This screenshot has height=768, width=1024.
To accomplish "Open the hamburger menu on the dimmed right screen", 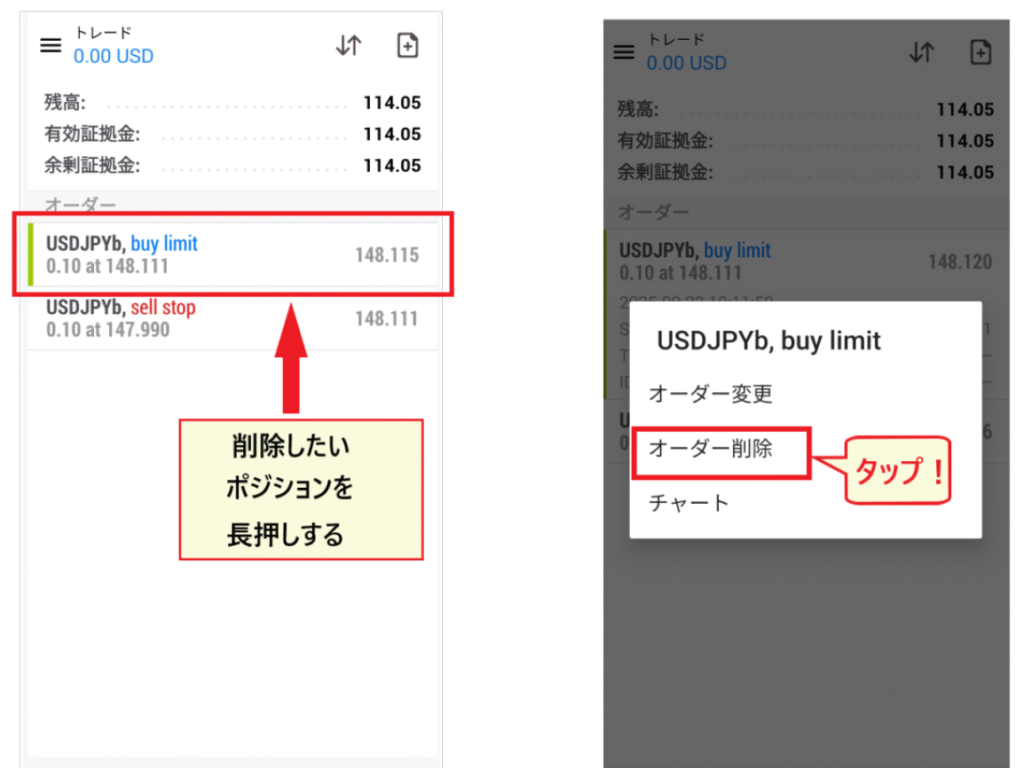I will pyautogui.click(x=624, y=52).
